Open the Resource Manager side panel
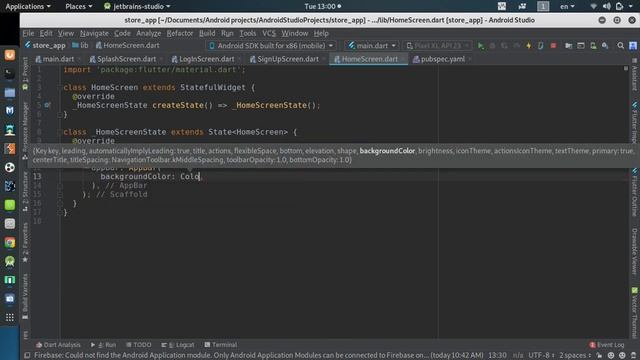The image size is (640, 360). click(25, 130)
